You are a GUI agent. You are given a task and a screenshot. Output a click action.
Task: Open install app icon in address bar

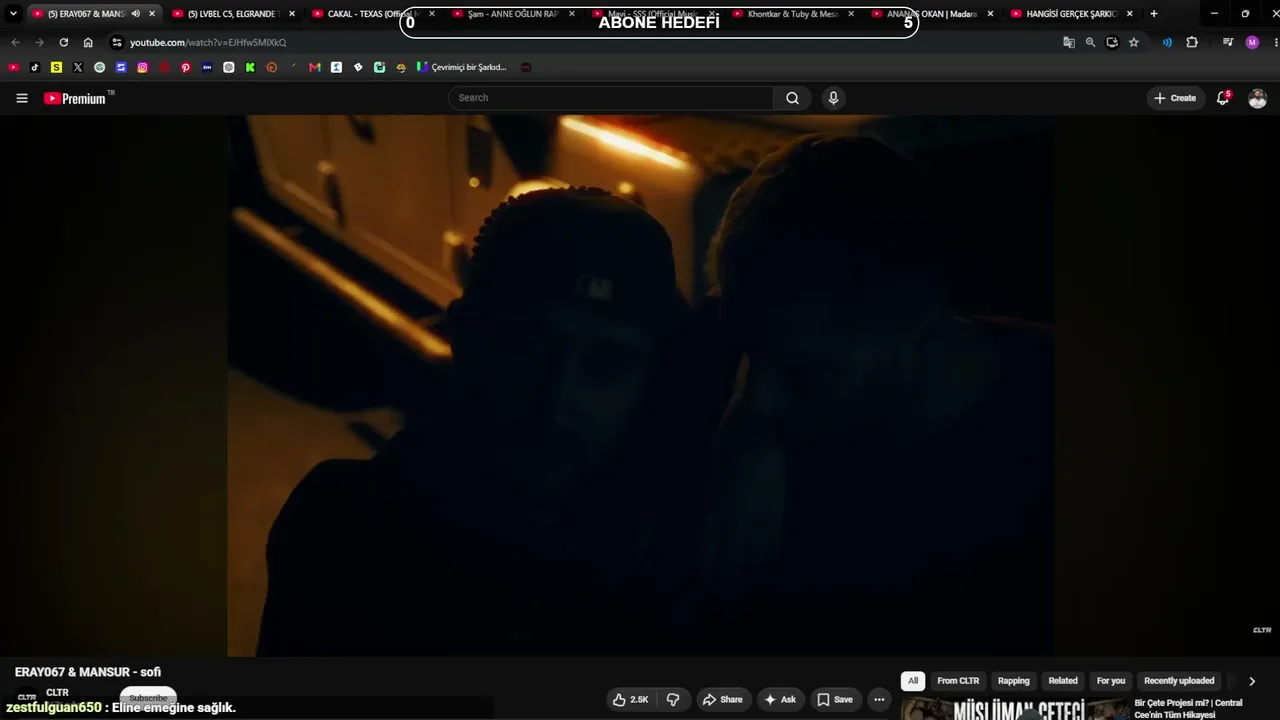tap(1112, 42)
